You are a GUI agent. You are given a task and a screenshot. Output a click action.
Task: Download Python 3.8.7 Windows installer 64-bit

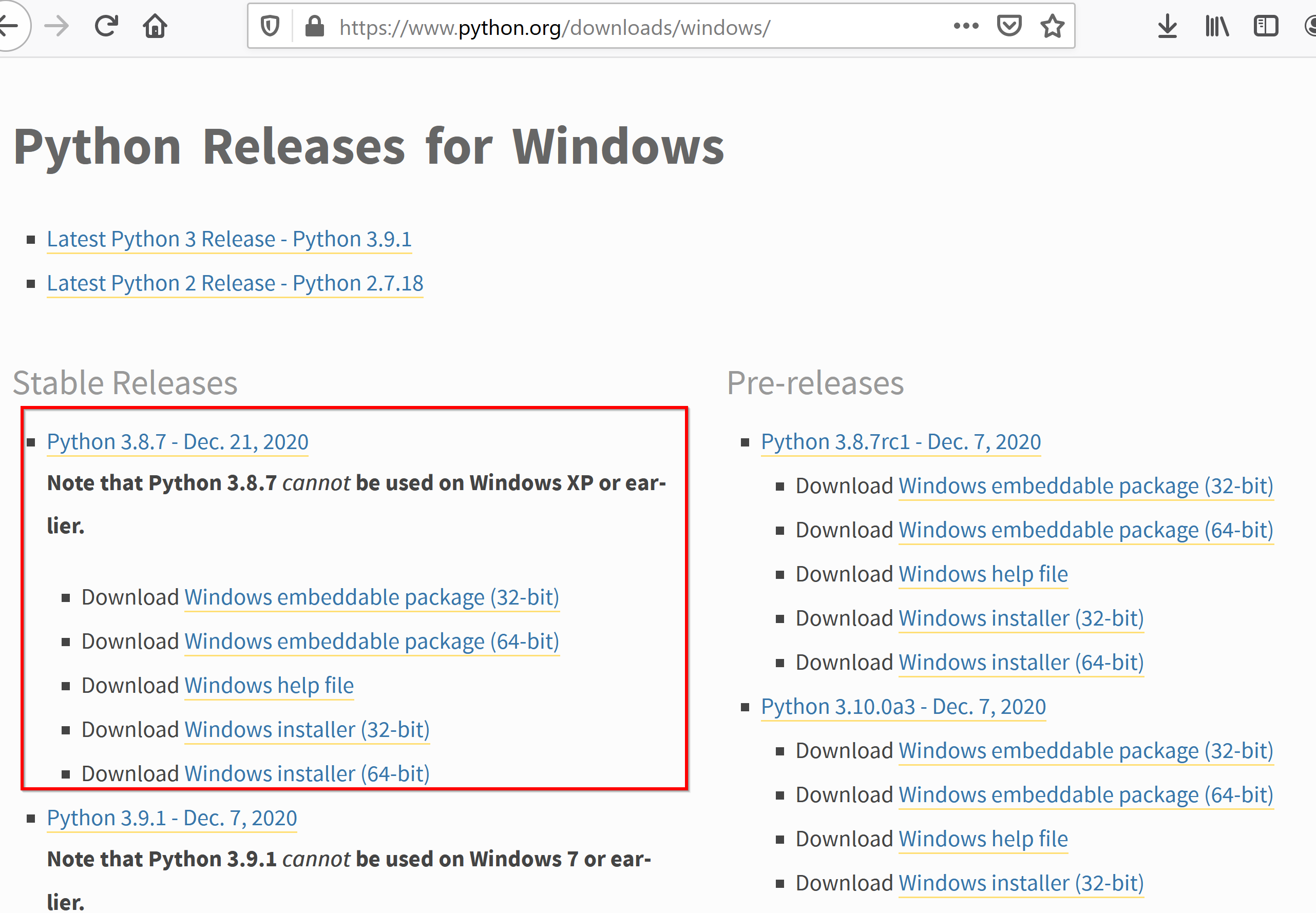tap(307, 774)
